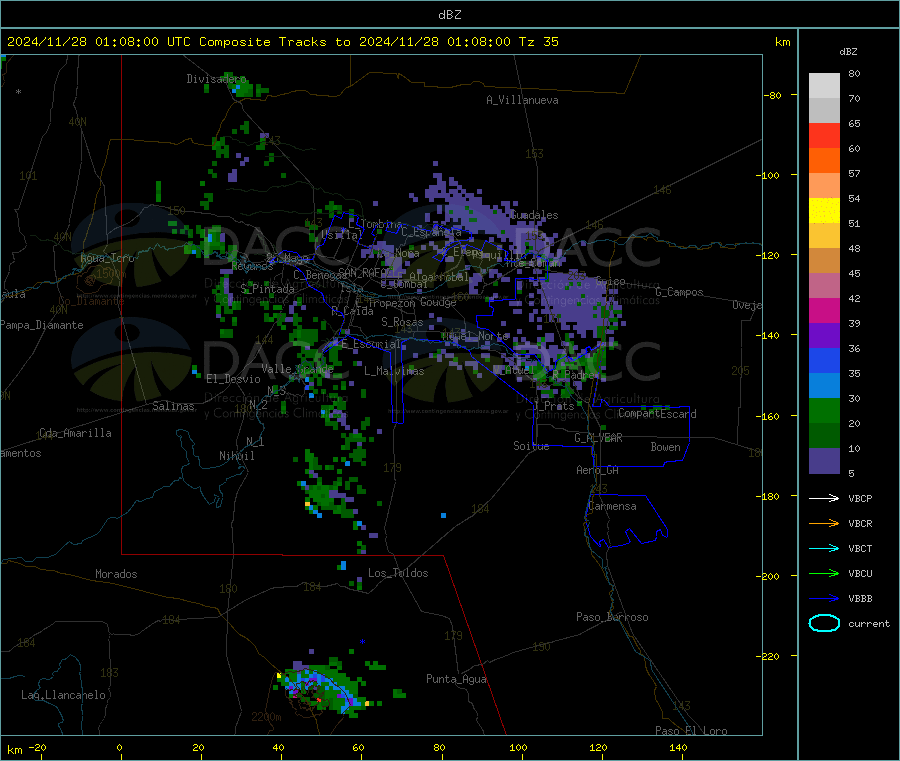
Task: Click the Lag.Llancanelo location label
Action: pos(63,695)
